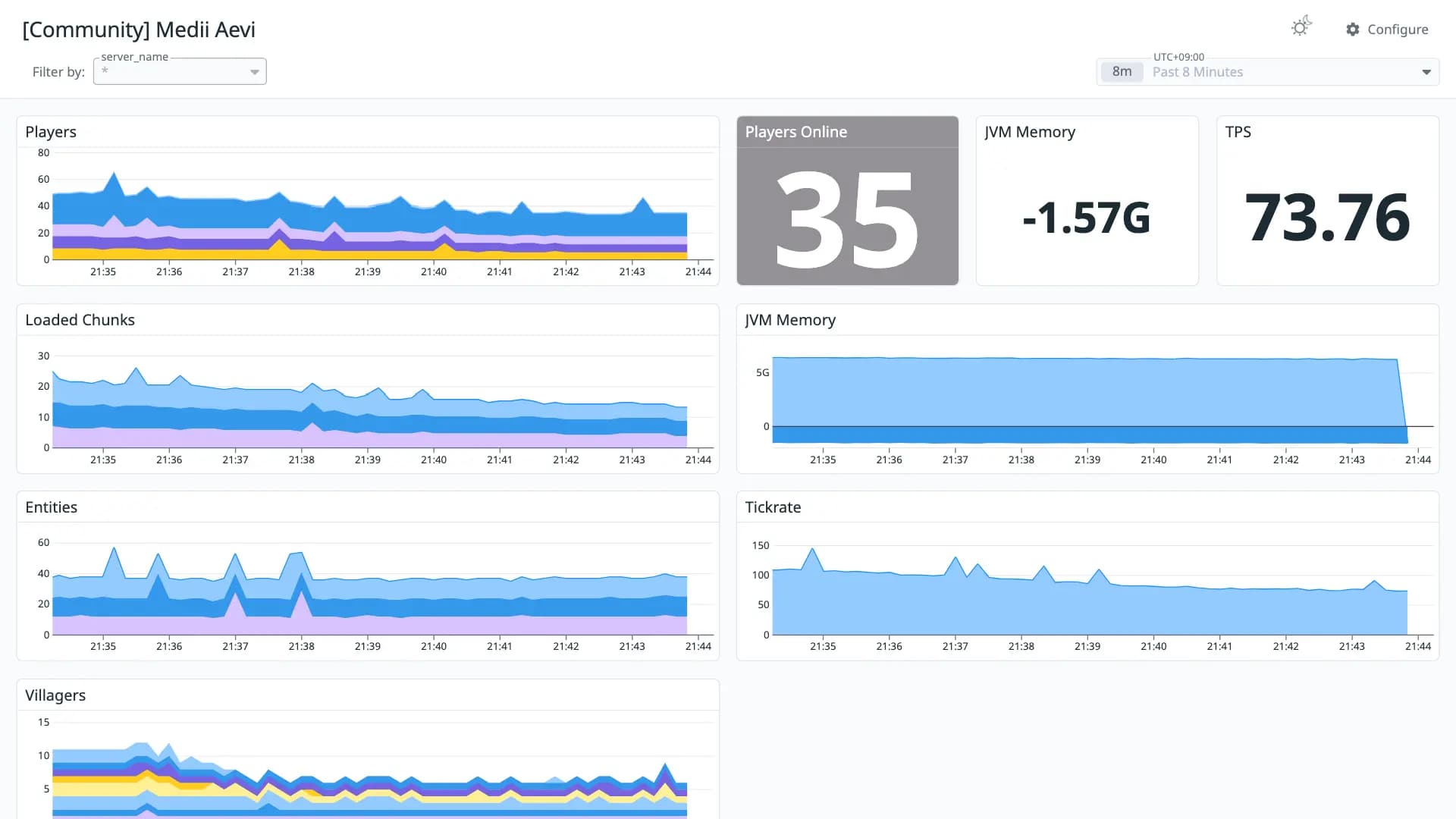Viewport: 1456px width, 819px height.
Task: Click the Players graph title
Action: (51, 132)
